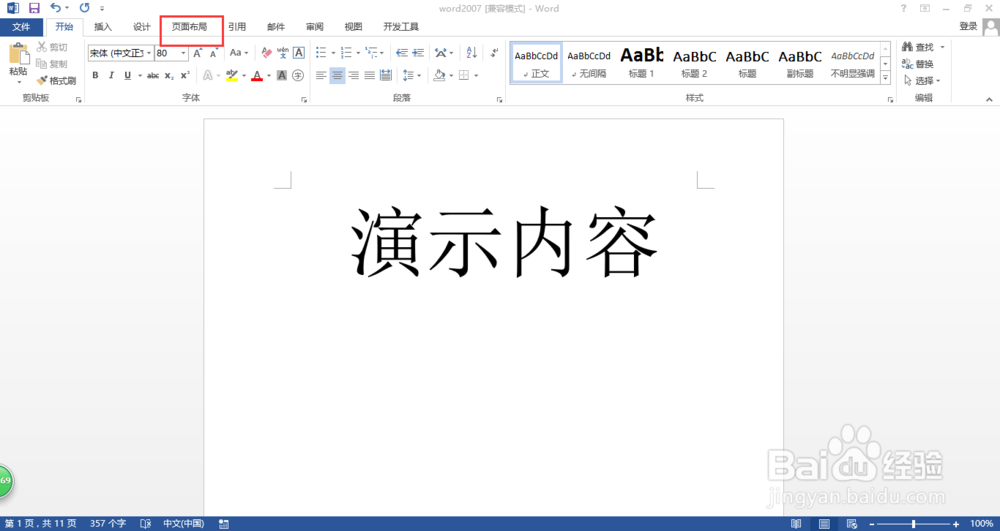The height and width of the screenshot is (531, 1000).
Task: Toggle Bold formatting
Action: (95, 75)
